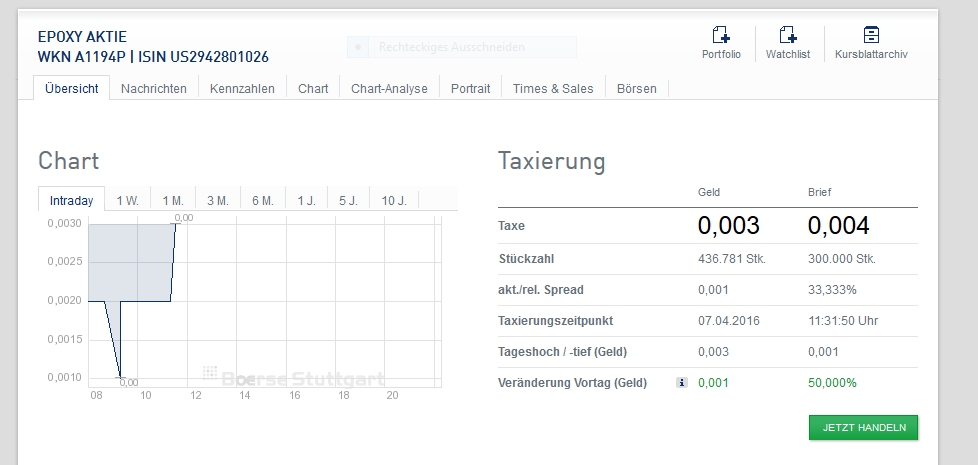Image resolution: width=978 pixels, height=465 pixels.
Task: Show the 3 M. chart range
Action: click(218, 201)
